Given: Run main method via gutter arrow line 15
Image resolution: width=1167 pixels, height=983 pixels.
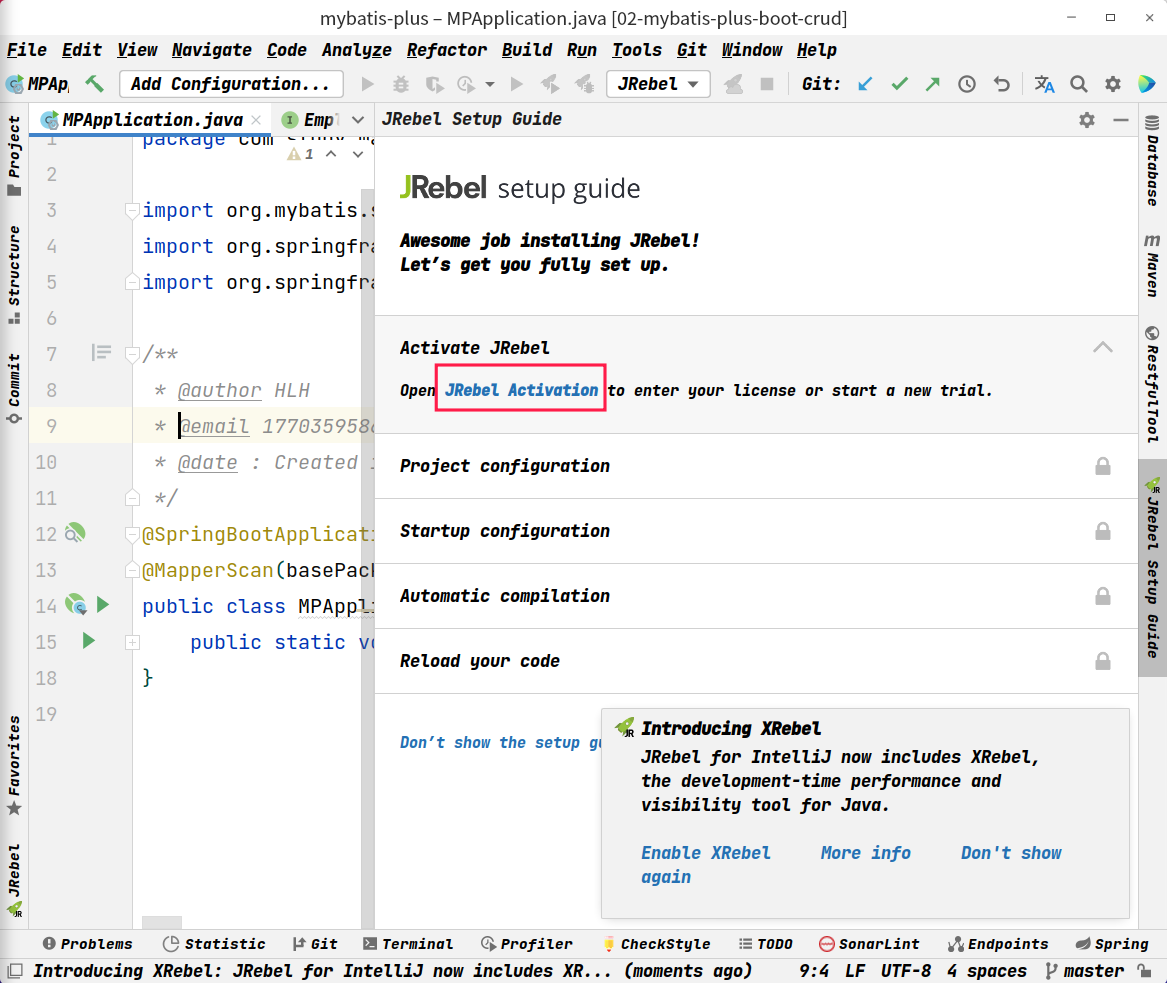Looking at the screenshot, I should (89, 640).
